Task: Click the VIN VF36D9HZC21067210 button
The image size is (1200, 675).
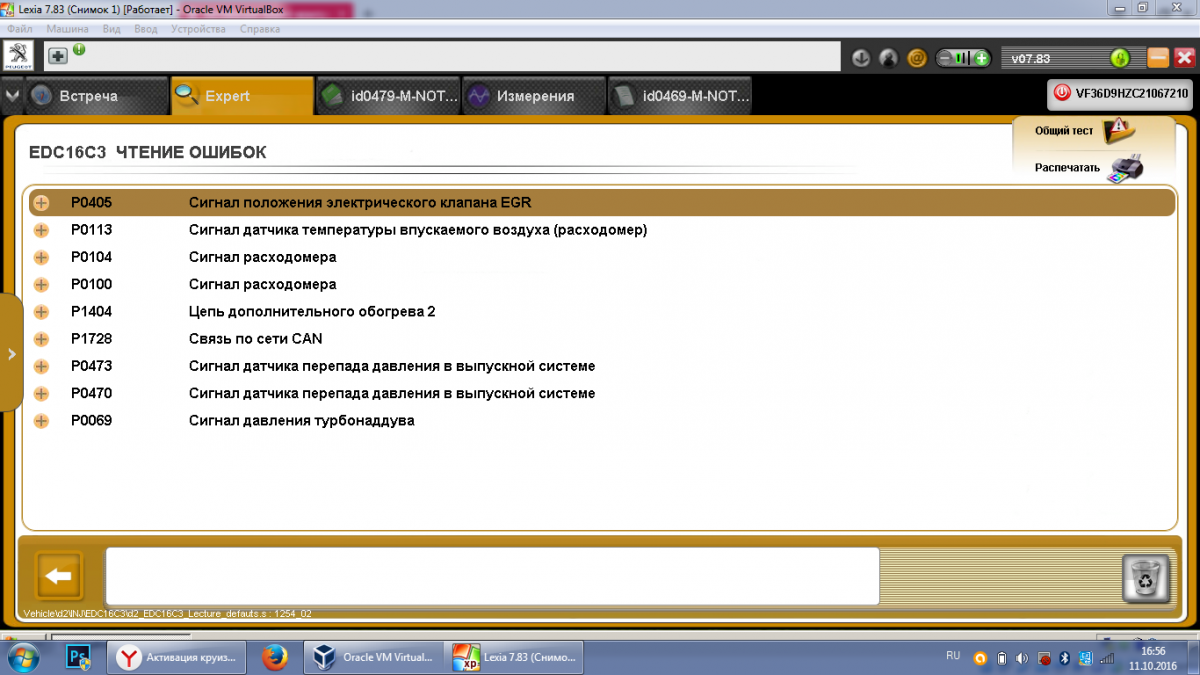Action: tap(1120, 94)
